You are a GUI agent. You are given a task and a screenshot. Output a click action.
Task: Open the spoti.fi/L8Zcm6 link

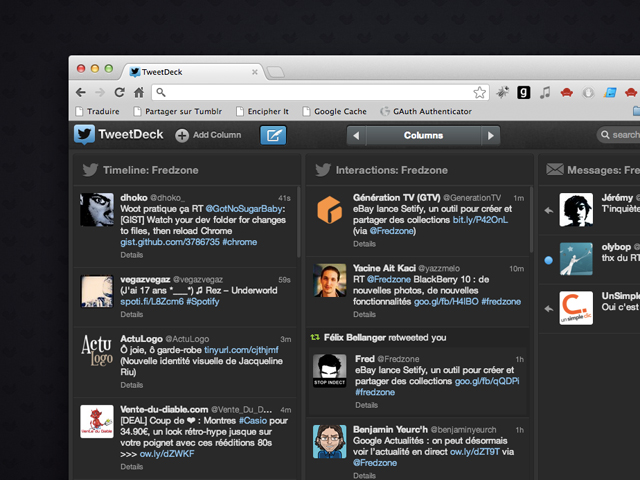click(152, 302)
